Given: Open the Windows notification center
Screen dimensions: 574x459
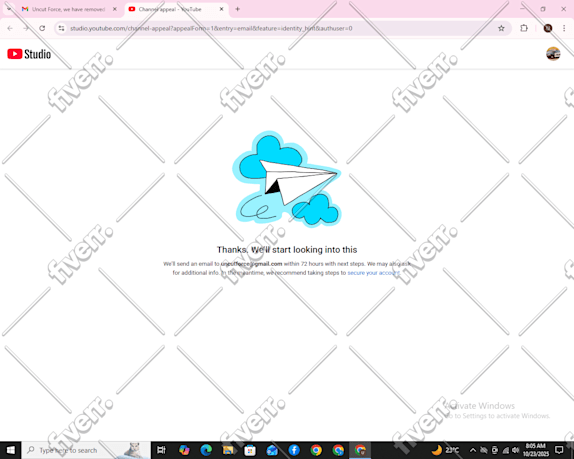Looking at the screenshot, I should (559, 450).
